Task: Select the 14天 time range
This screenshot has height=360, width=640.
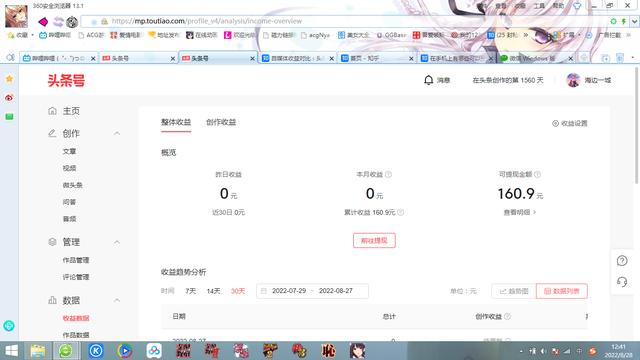Action: (x=213, y=291)
